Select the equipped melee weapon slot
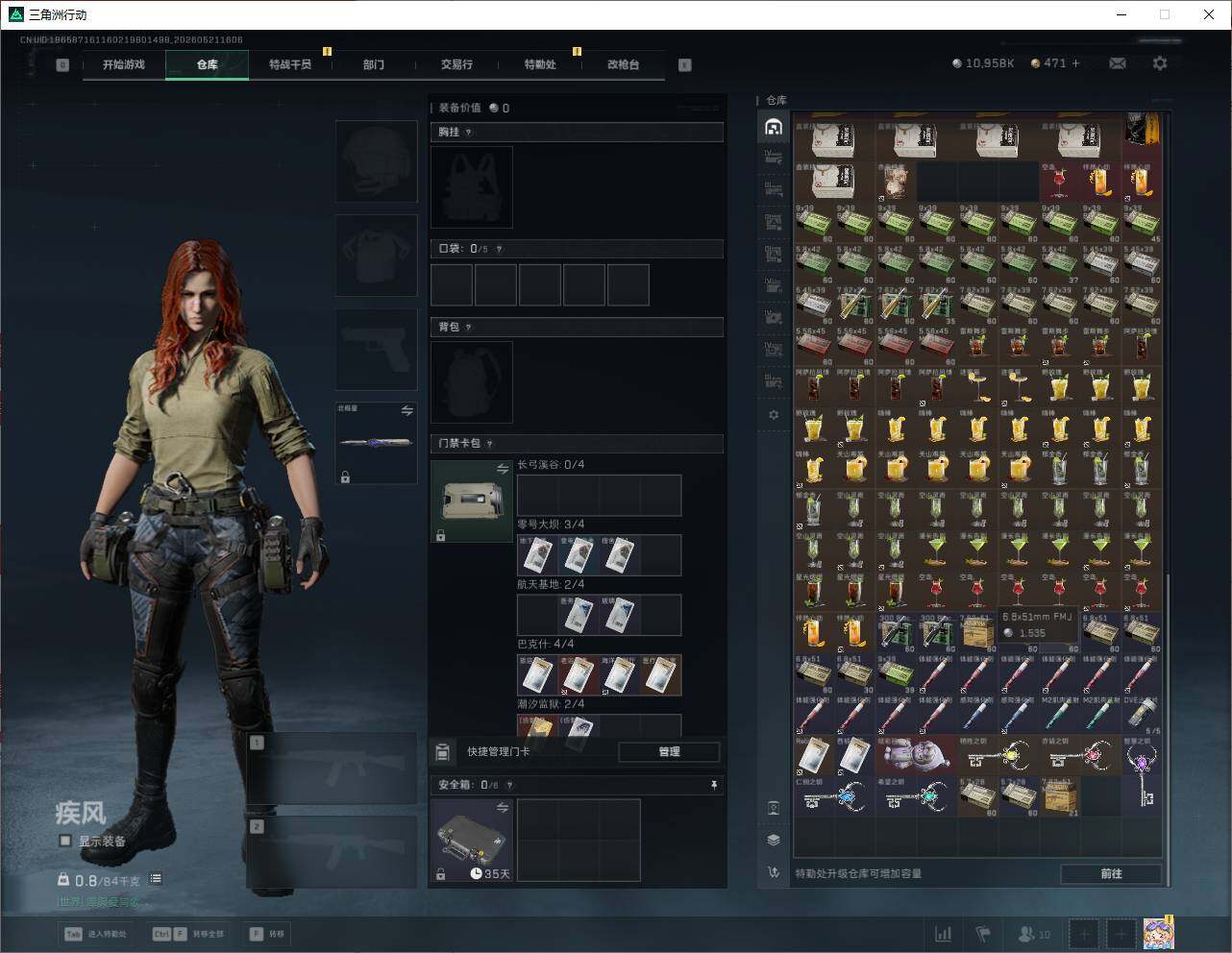The image size is (1232, 953). point(376,443)
